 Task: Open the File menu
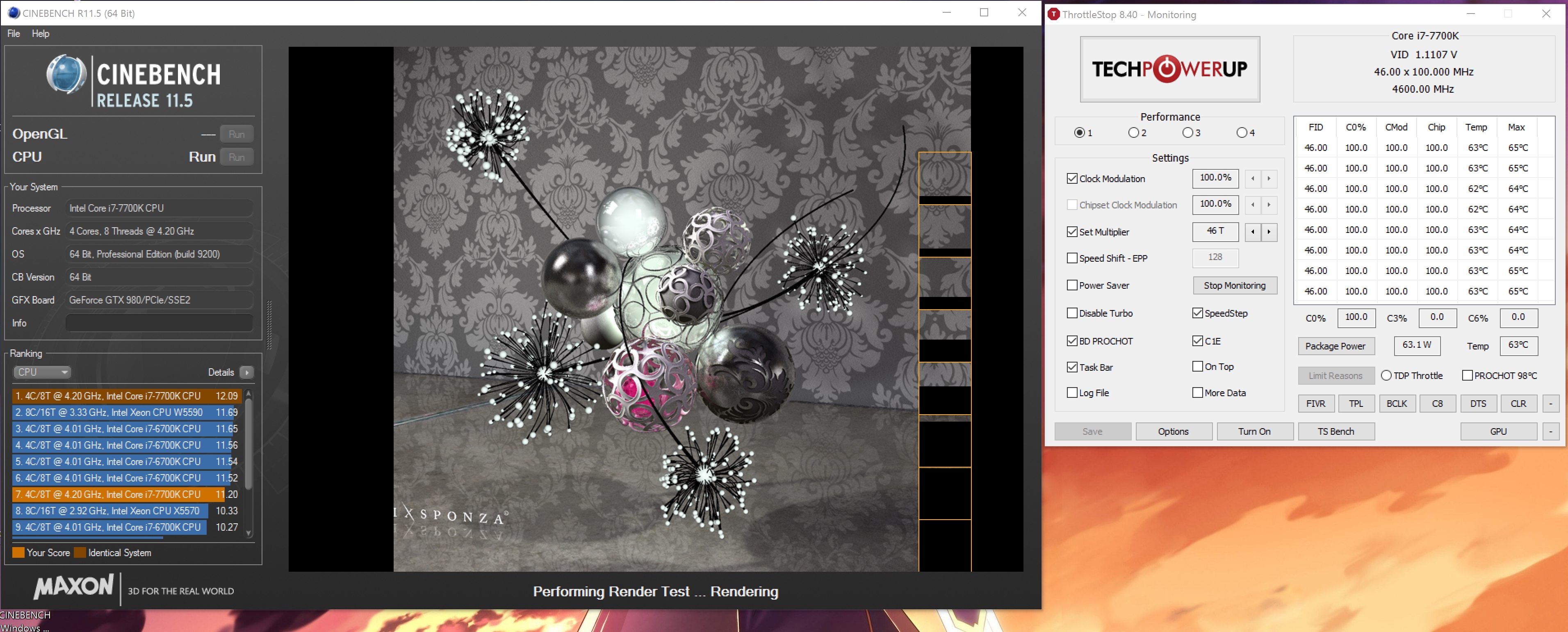click(x=14, y=34)
